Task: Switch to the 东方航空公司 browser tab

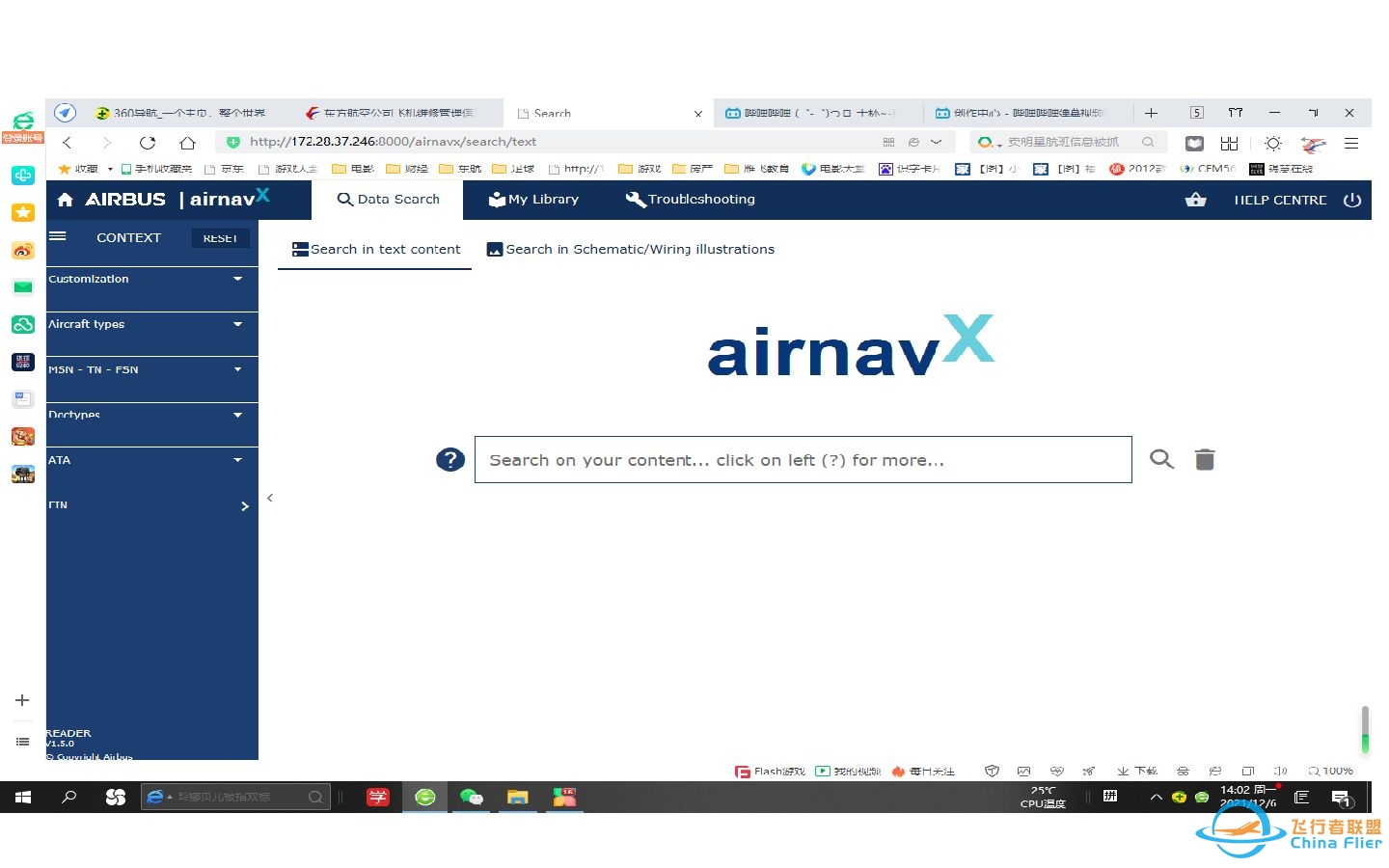Action: pos(390,113)
